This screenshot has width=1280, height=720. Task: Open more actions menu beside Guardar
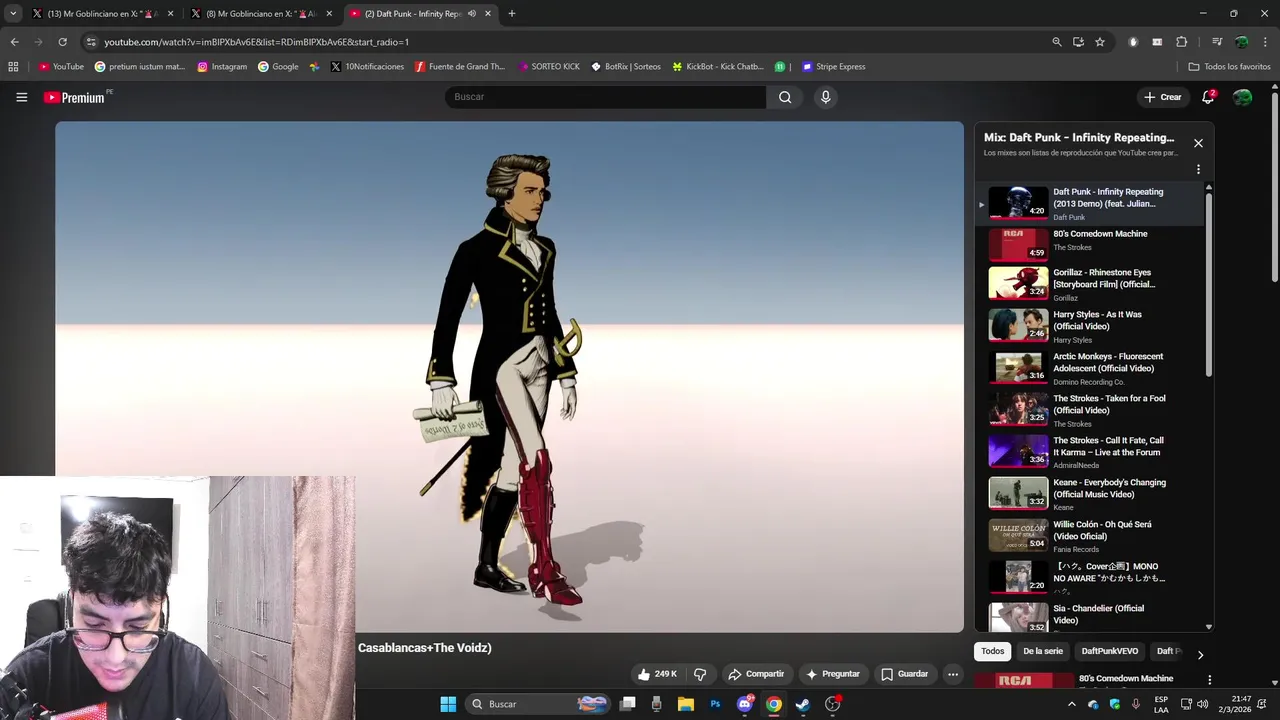pyautogui.click(x=953, y=674)
